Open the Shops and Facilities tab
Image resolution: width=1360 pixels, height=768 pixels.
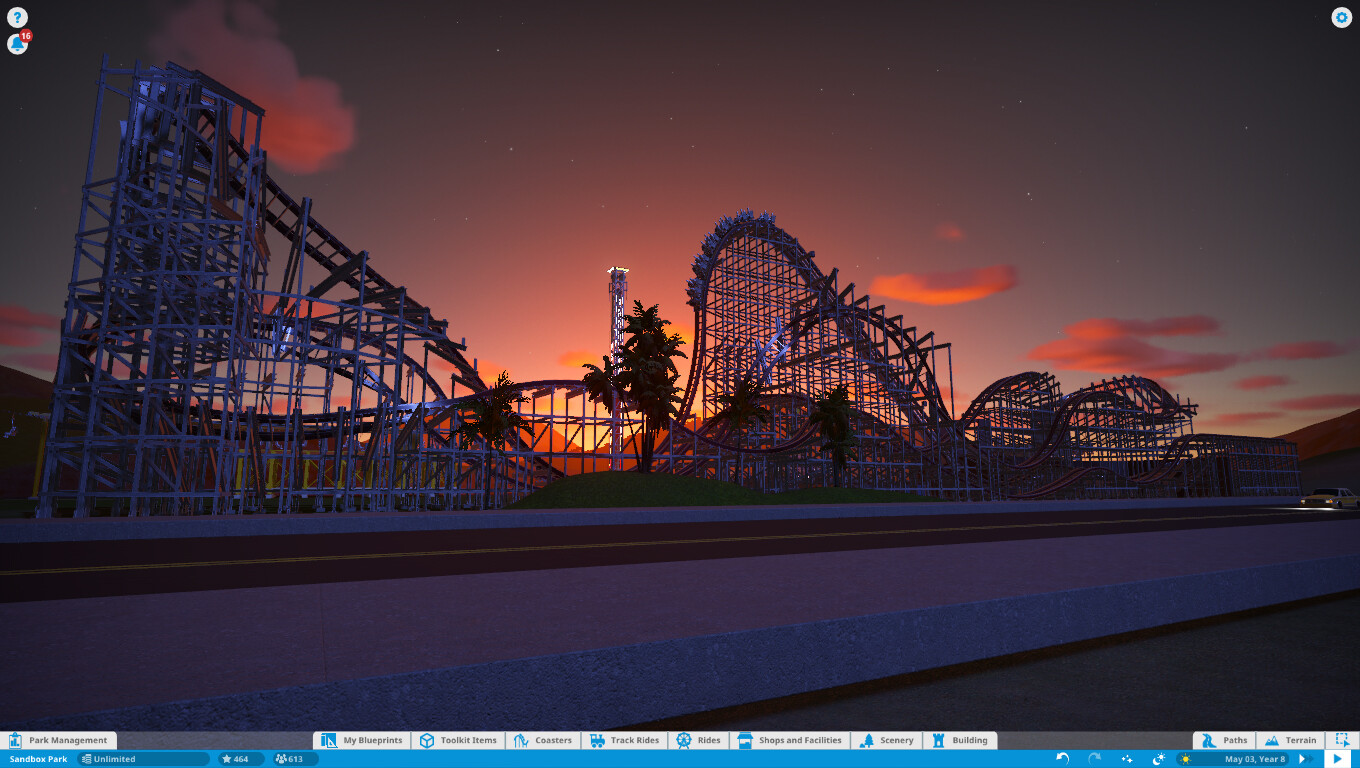790,740
